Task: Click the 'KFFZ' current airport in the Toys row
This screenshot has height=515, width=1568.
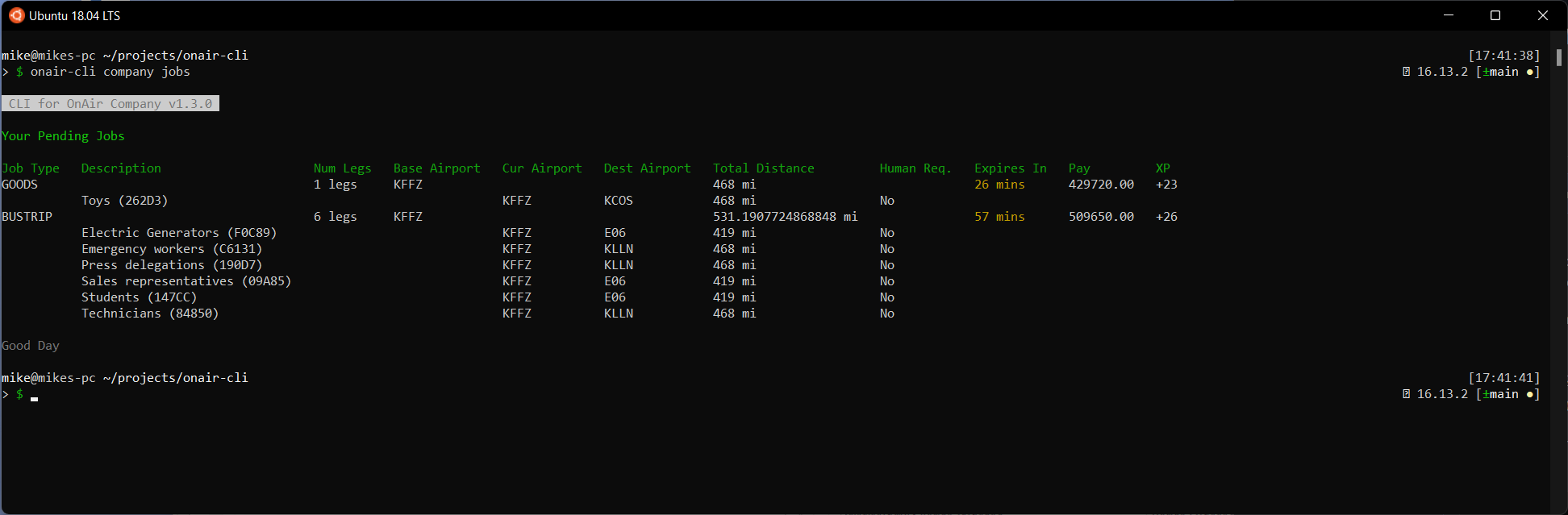Action: [517, 201]
